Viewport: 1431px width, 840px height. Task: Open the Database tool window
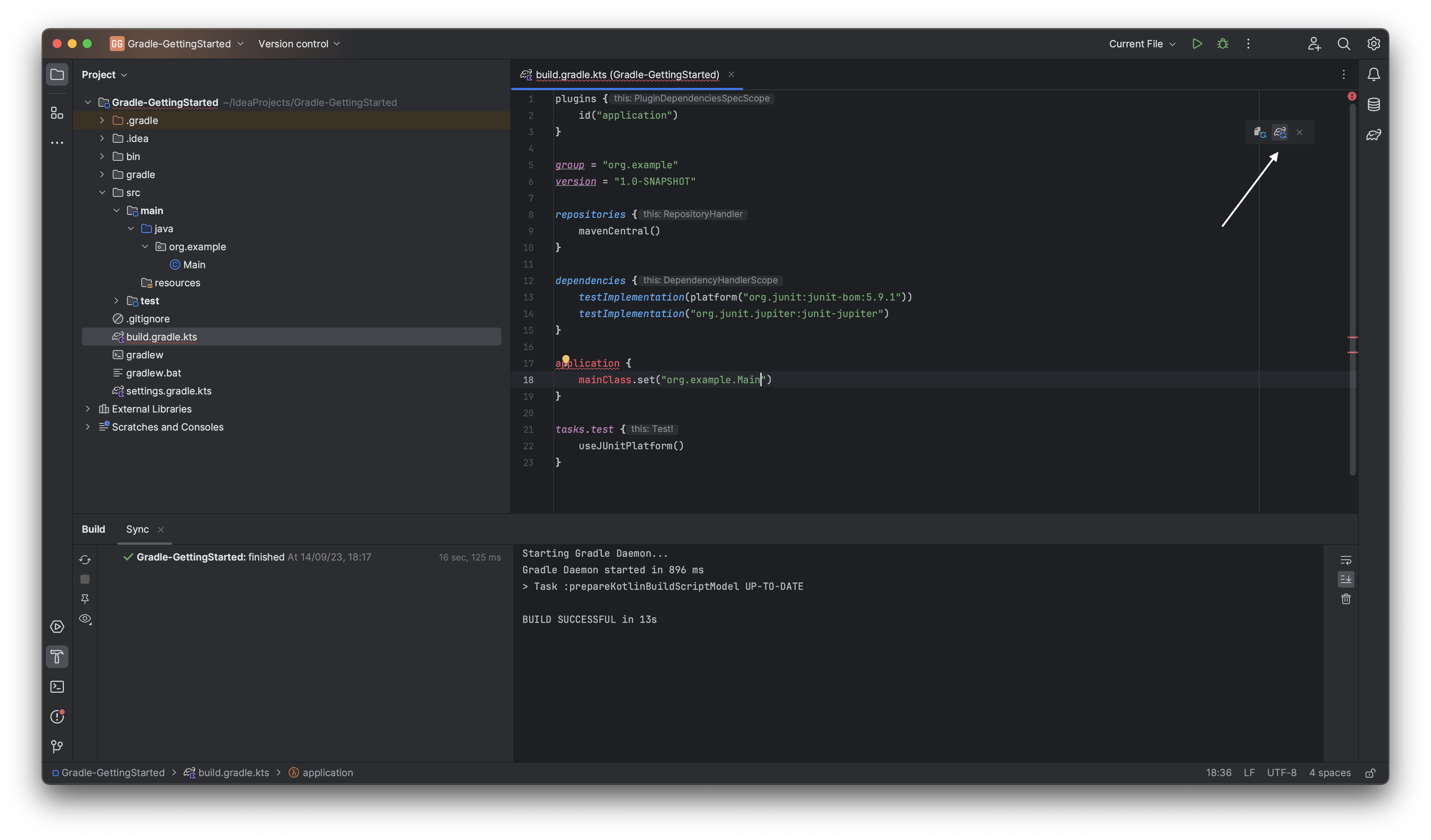[1373, 104]
